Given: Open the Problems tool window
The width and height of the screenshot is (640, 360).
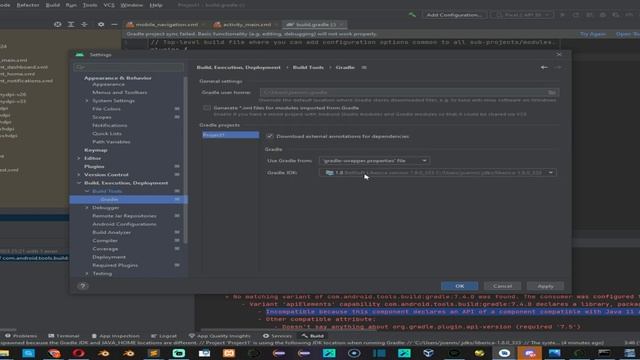Looking at the screenshot, I should coord(20,336).
